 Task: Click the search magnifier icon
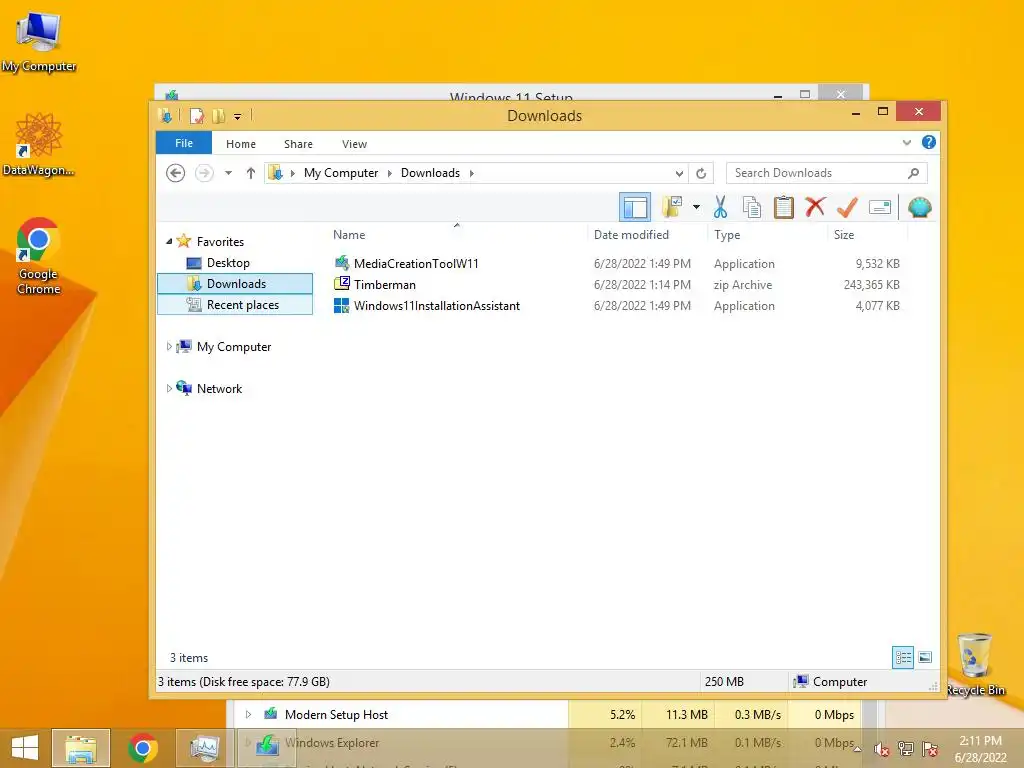pyautogui.click(x=914, y=173)
